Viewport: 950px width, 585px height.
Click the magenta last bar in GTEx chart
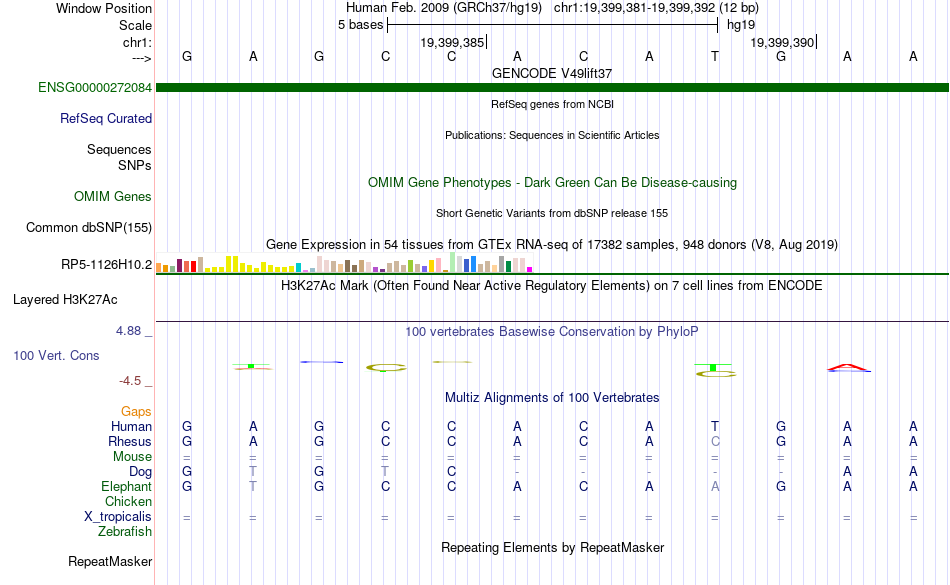530,269
